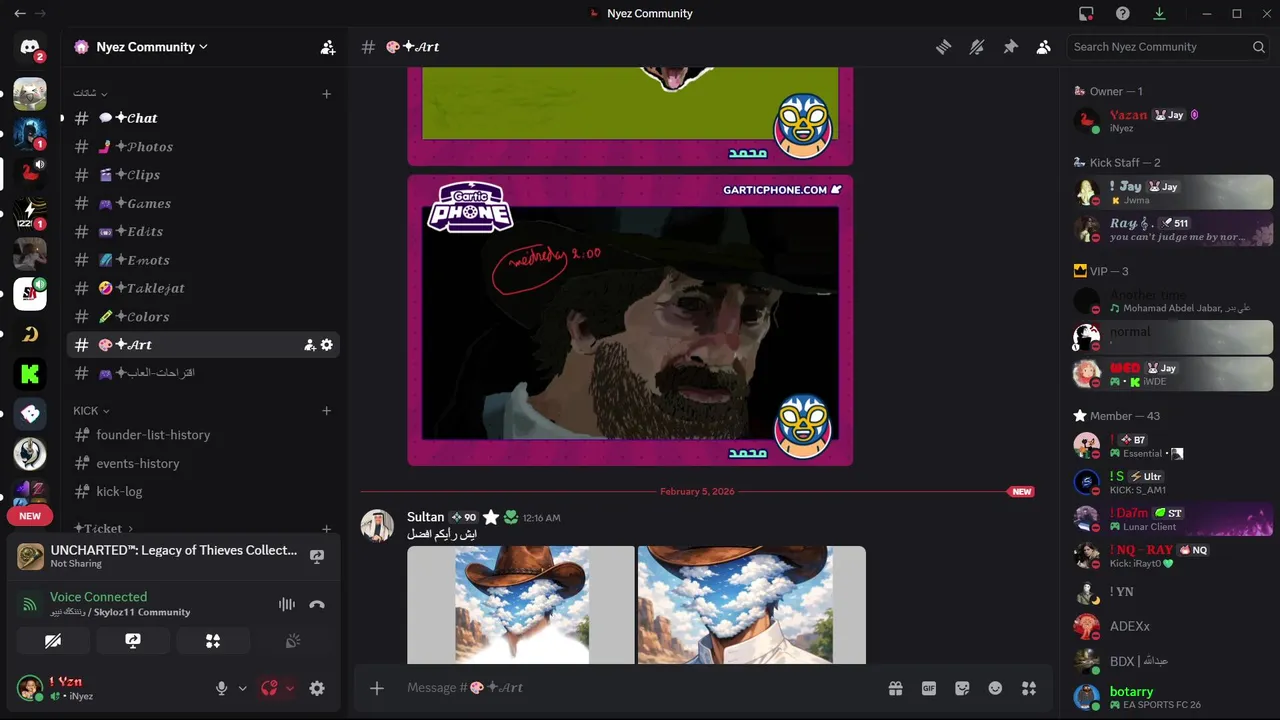Viewport: 1280px width, 720px height.
Task: Add channel to شاتات category
Action: click(326, 94)
